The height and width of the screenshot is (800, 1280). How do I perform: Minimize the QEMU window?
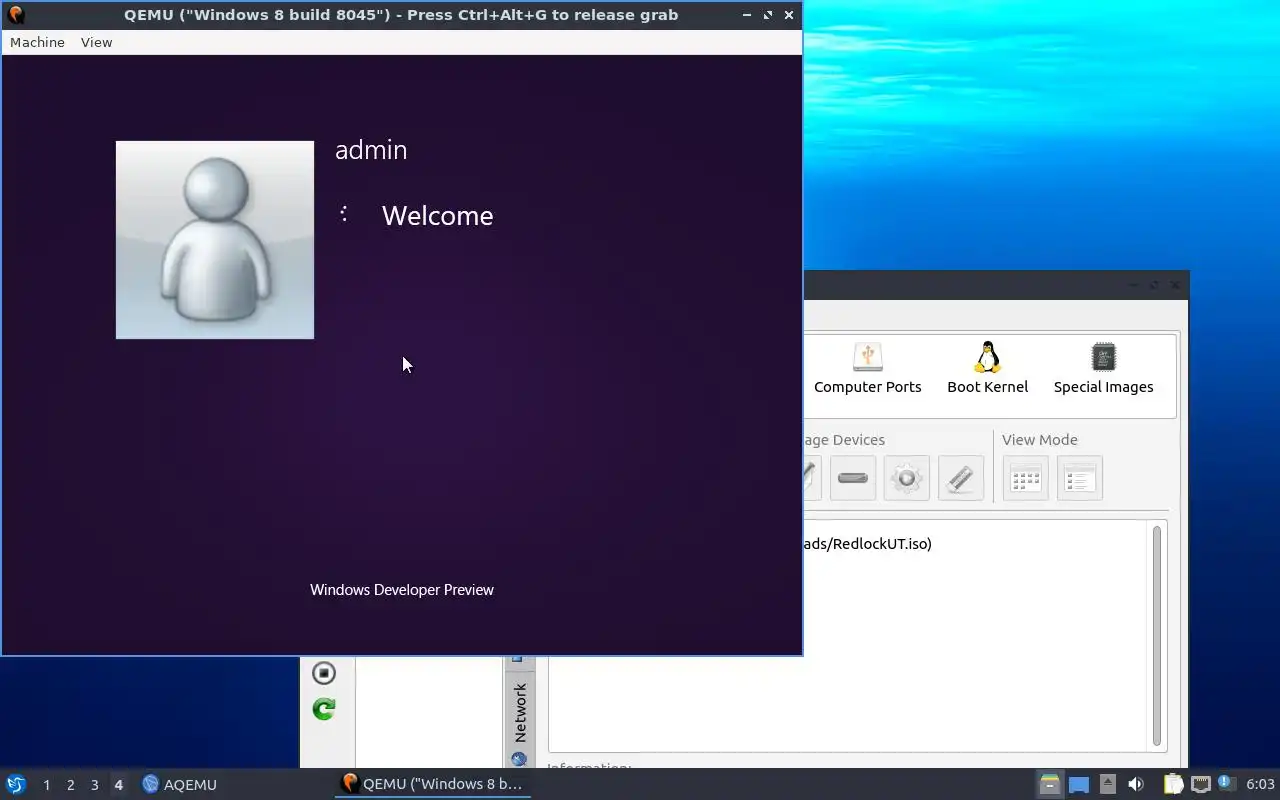click(747, 15)
